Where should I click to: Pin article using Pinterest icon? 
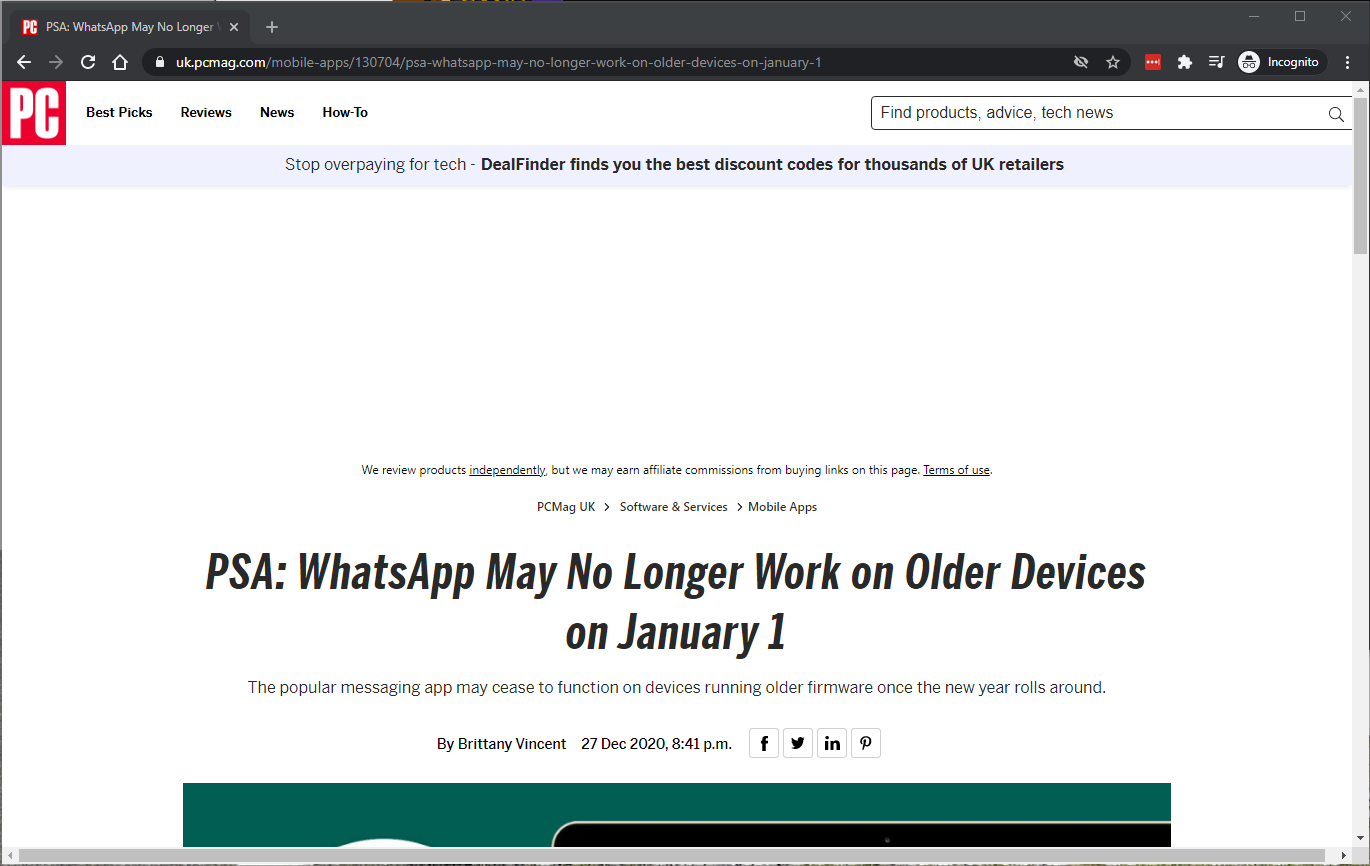866,743
